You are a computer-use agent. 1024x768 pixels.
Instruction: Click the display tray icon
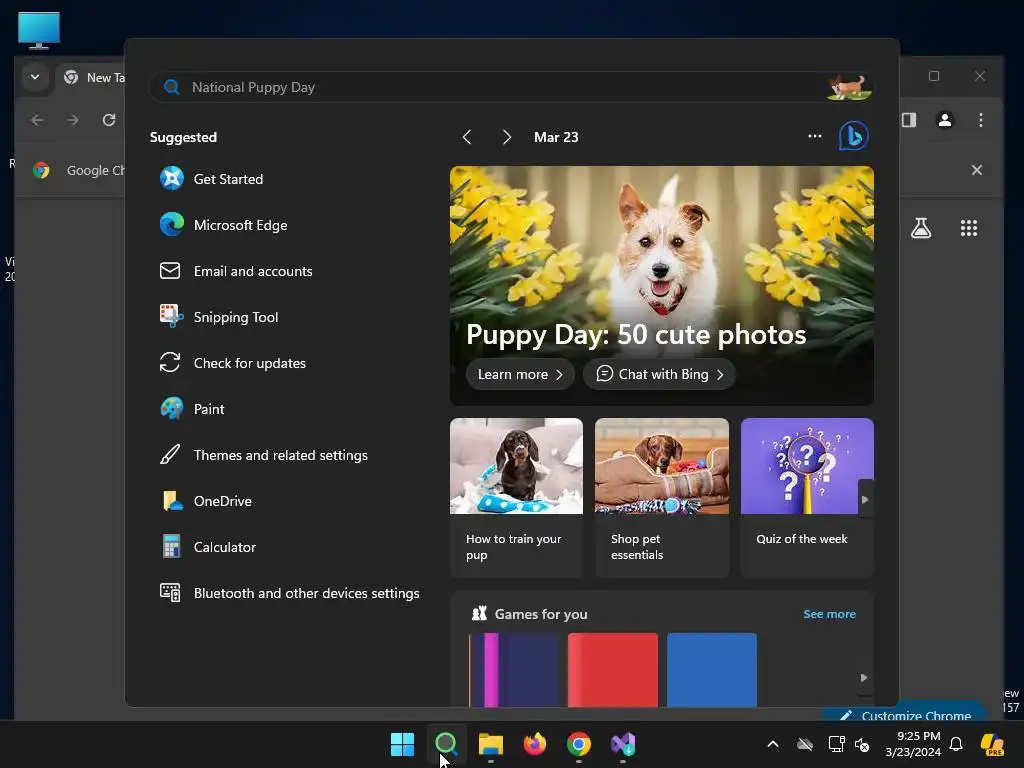click(836, 744)
